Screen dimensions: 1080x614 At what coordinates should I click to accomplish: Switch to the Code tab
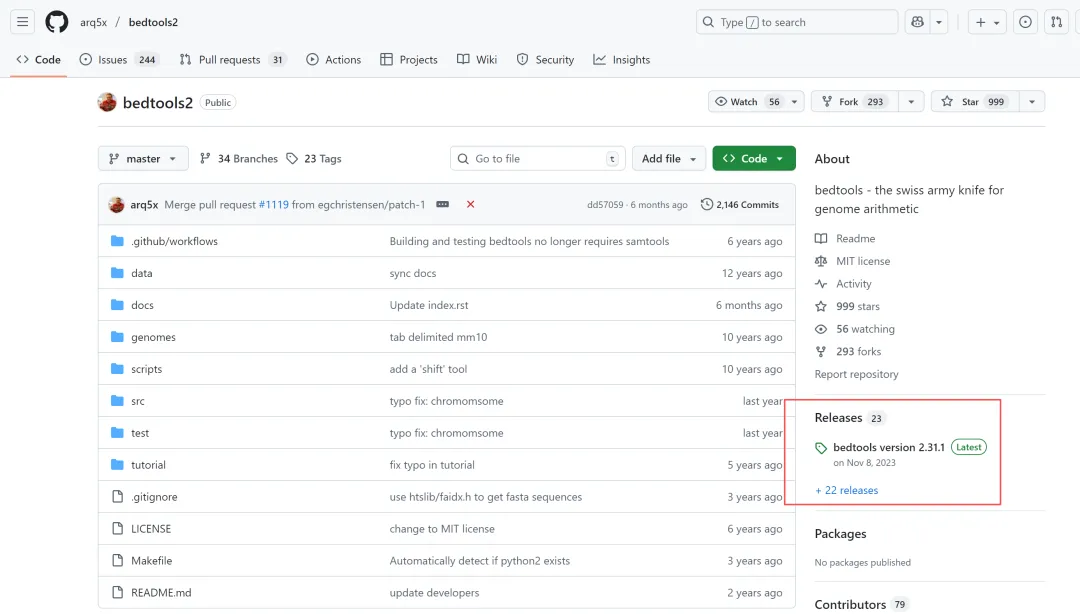point(39,59)
